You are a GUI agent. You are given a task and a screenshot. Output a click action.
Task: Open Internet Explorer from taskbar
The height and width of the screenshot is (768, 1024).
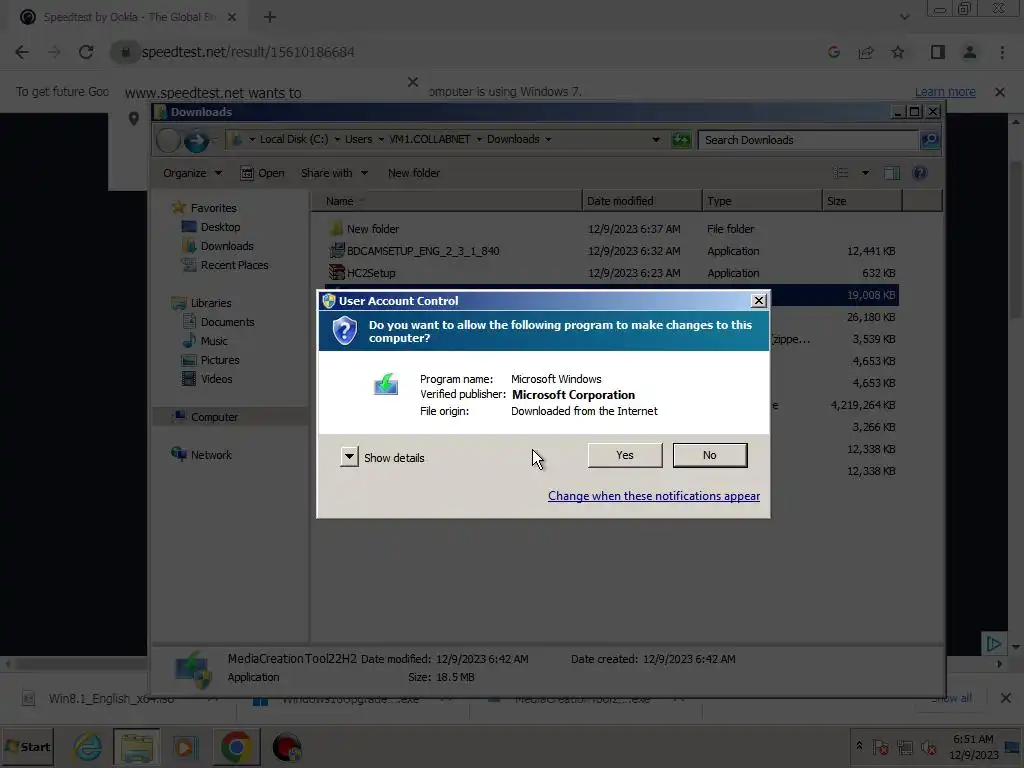pyautogui.click(x=88, y=747)
